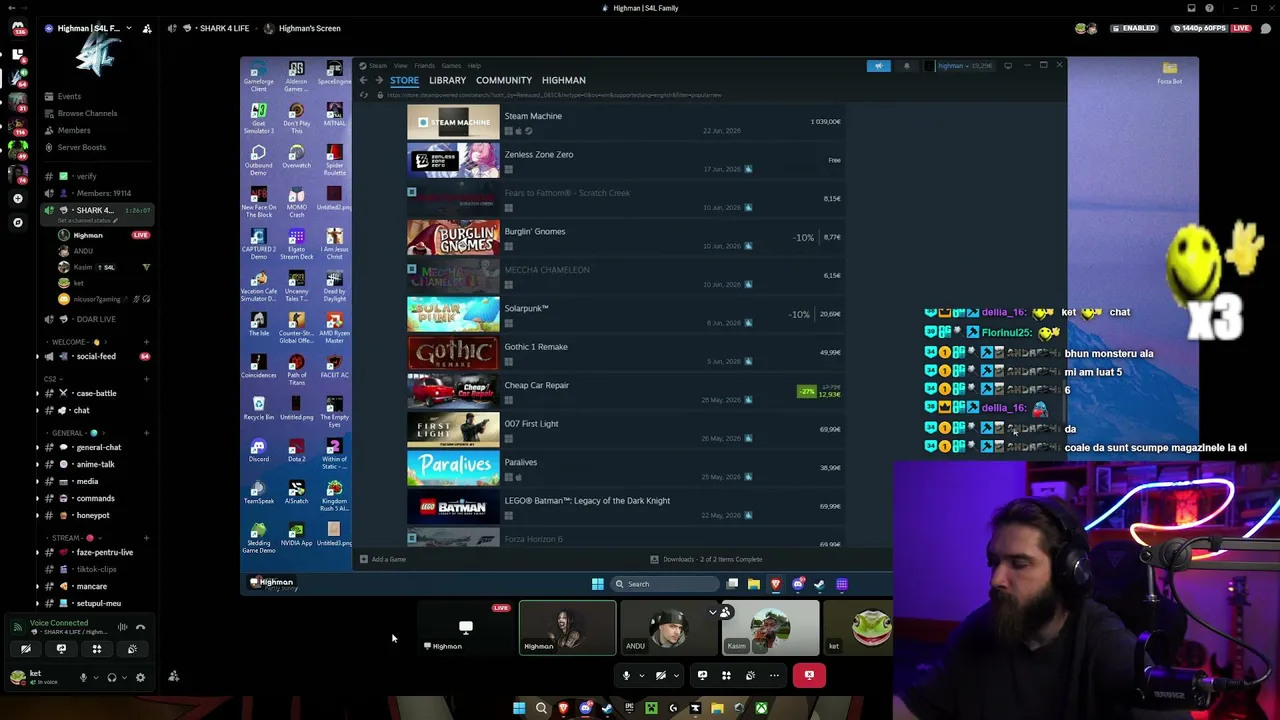The height and width of the screenshot is (720, 1280).
Task: Open Steam Downloads status at bottom
Action: click(x=707, y=559)
